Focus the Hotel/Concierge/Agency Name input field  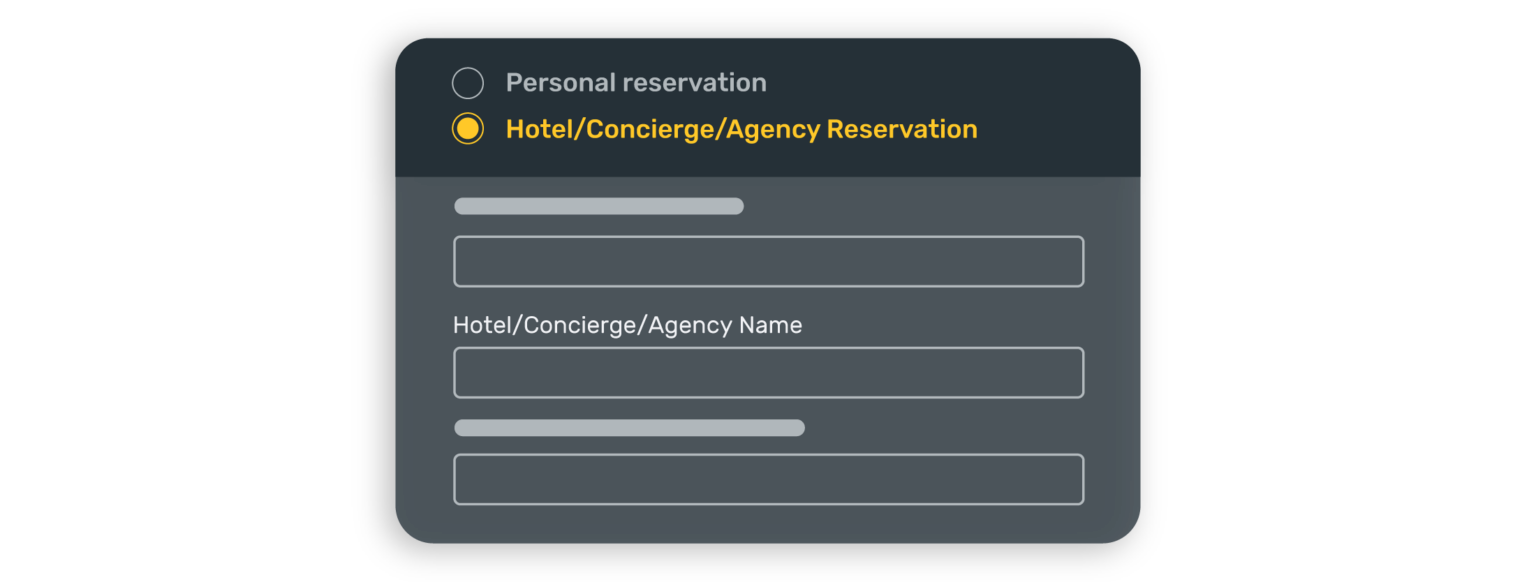[x=768, y=373]
